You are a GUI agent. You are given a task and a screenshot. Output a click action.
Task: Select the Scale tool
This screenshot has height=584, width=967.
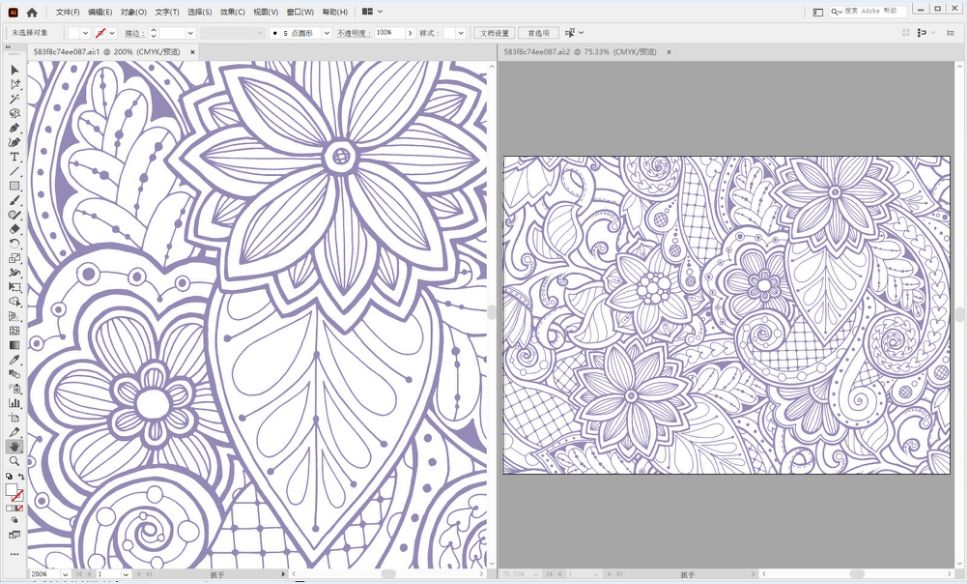pyautogui.click(x=14, y=258)
